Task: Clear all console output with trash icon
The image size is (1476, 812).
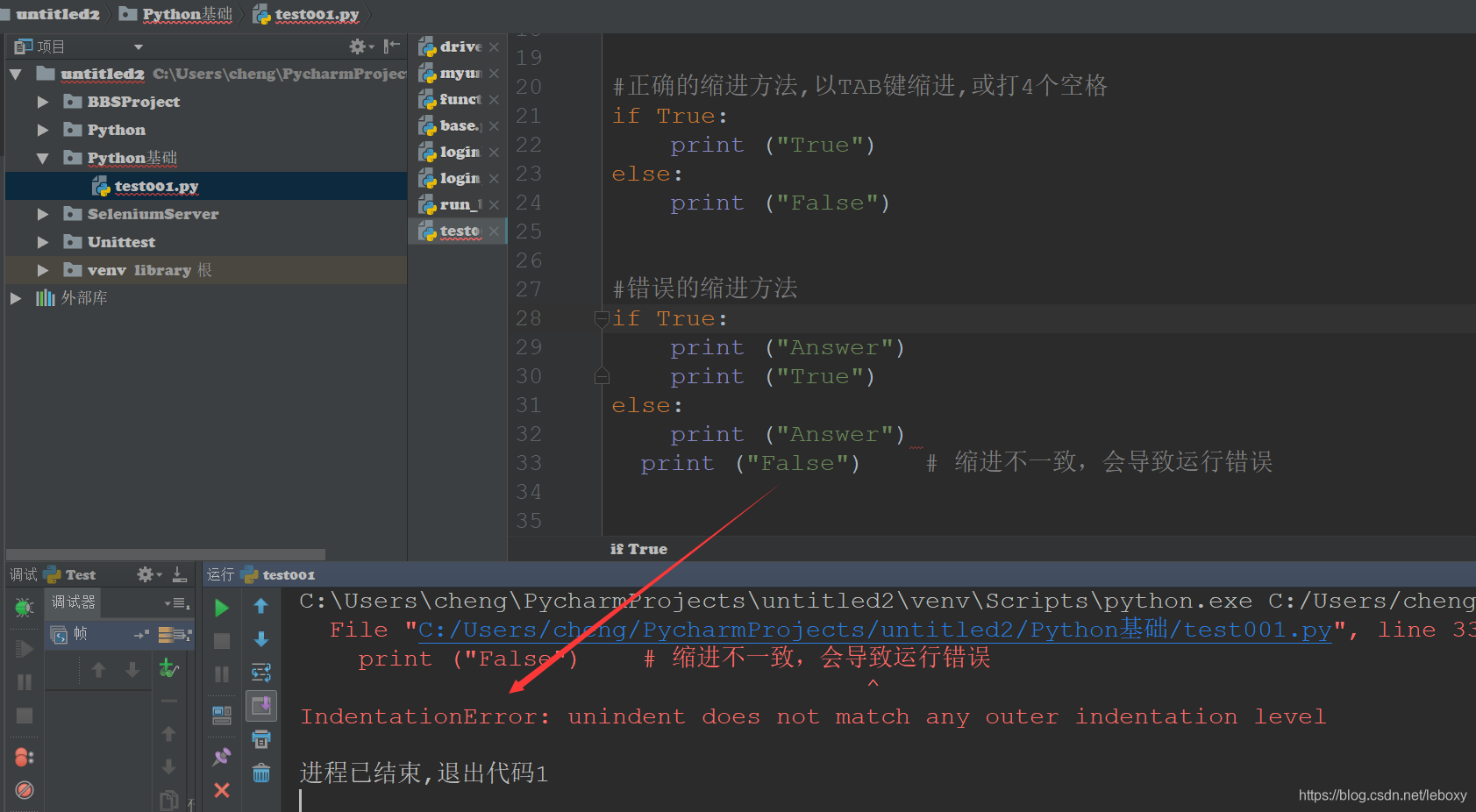Action: pyautogui.click(x=260, y=773)
